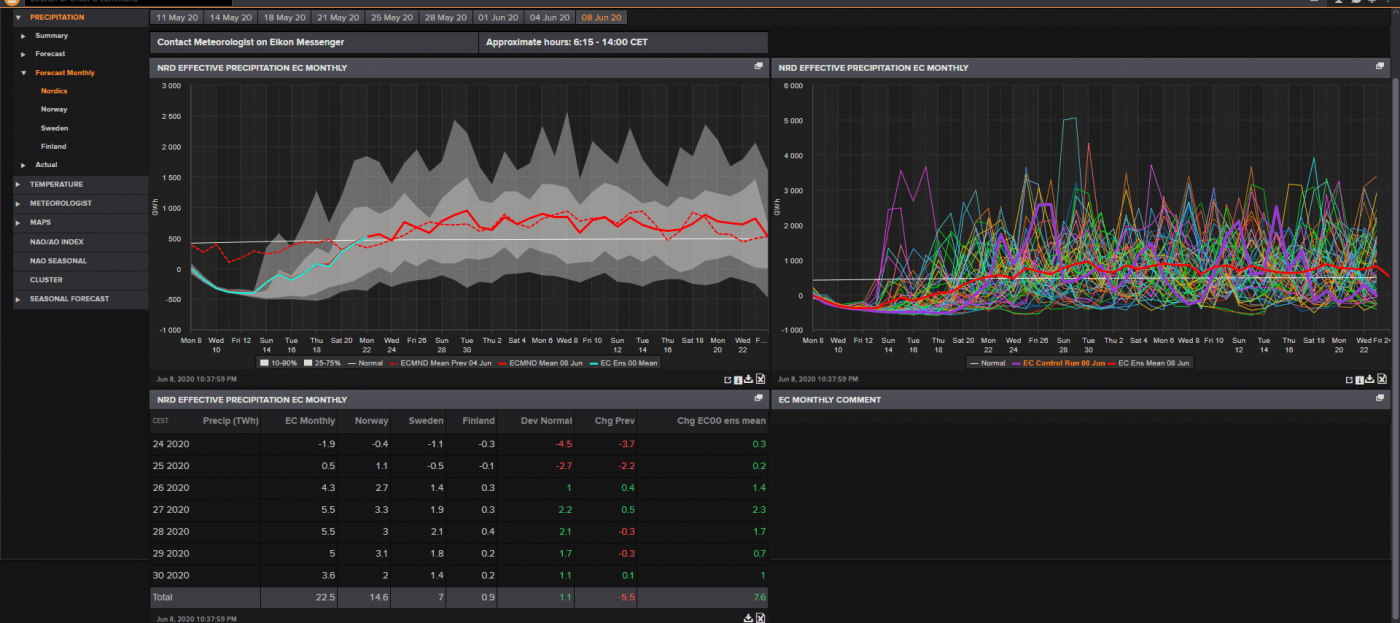This screenshot has height=623, width=1400.
Task: Expand the Forecast tree arrow
Action: pyautogui.click(x=23, y=54)
